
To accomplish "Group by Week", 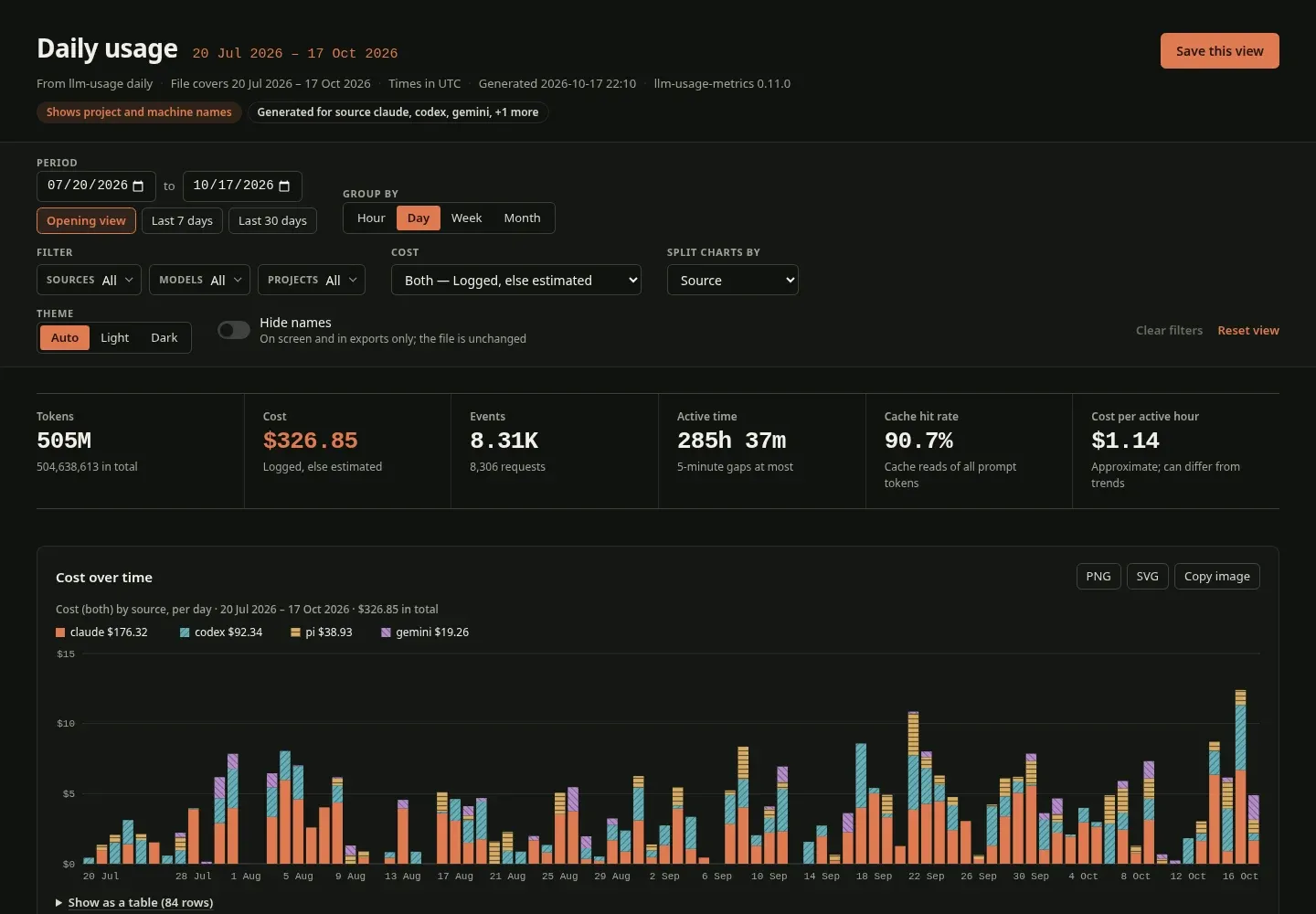I will pyautogui.click(x=466, y=218).
